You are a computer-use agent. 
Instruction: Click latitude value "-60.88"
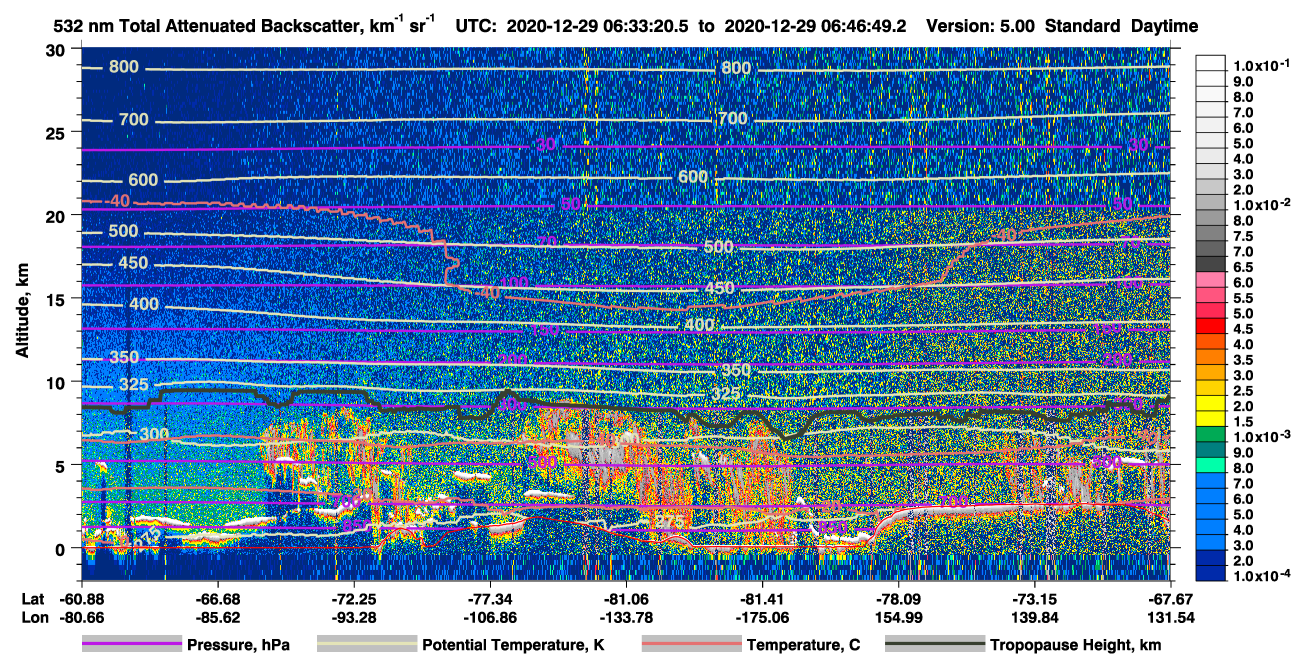(x=81, y=599)
